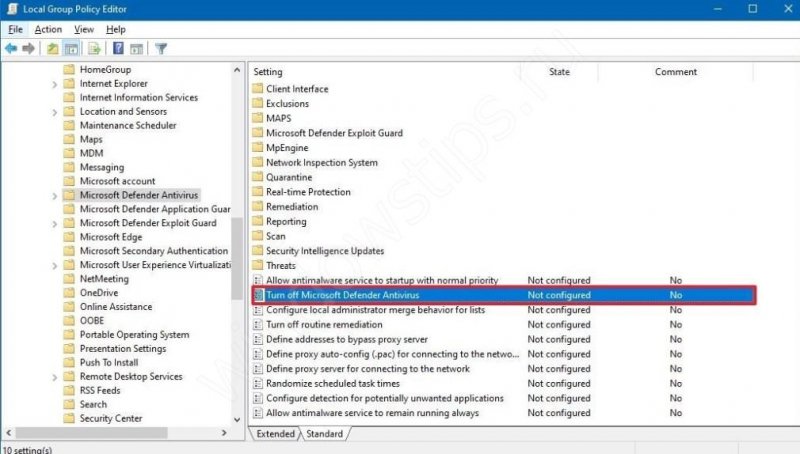Click the Exclusions folder icon
Screen dimensions: 800x454
(x=258, y=103)
